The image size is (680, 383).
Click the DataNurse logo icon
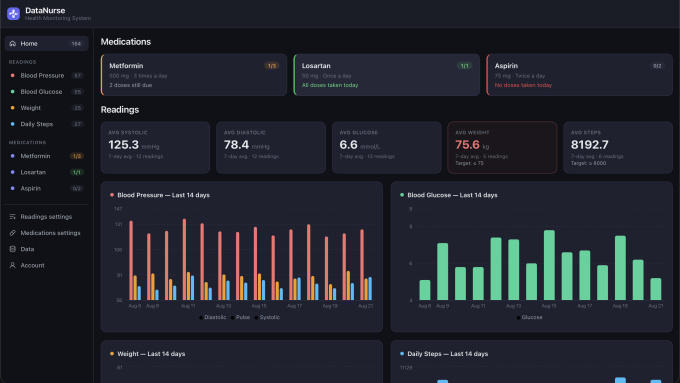tap(13, 13)
